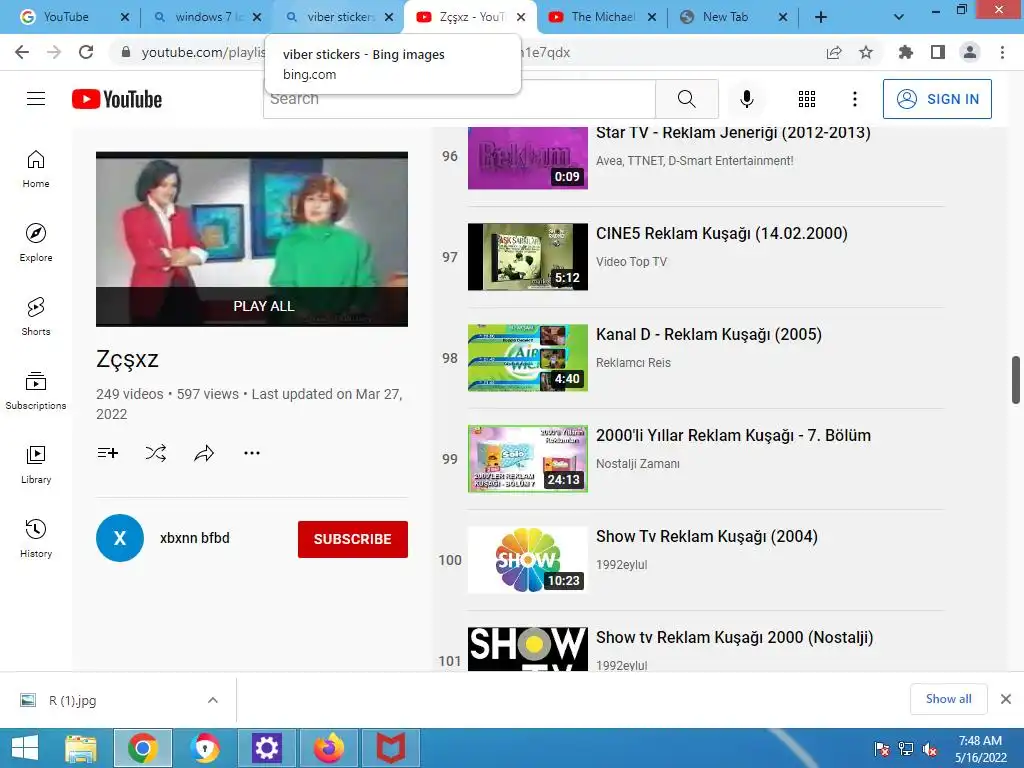Reload the page

86,52
